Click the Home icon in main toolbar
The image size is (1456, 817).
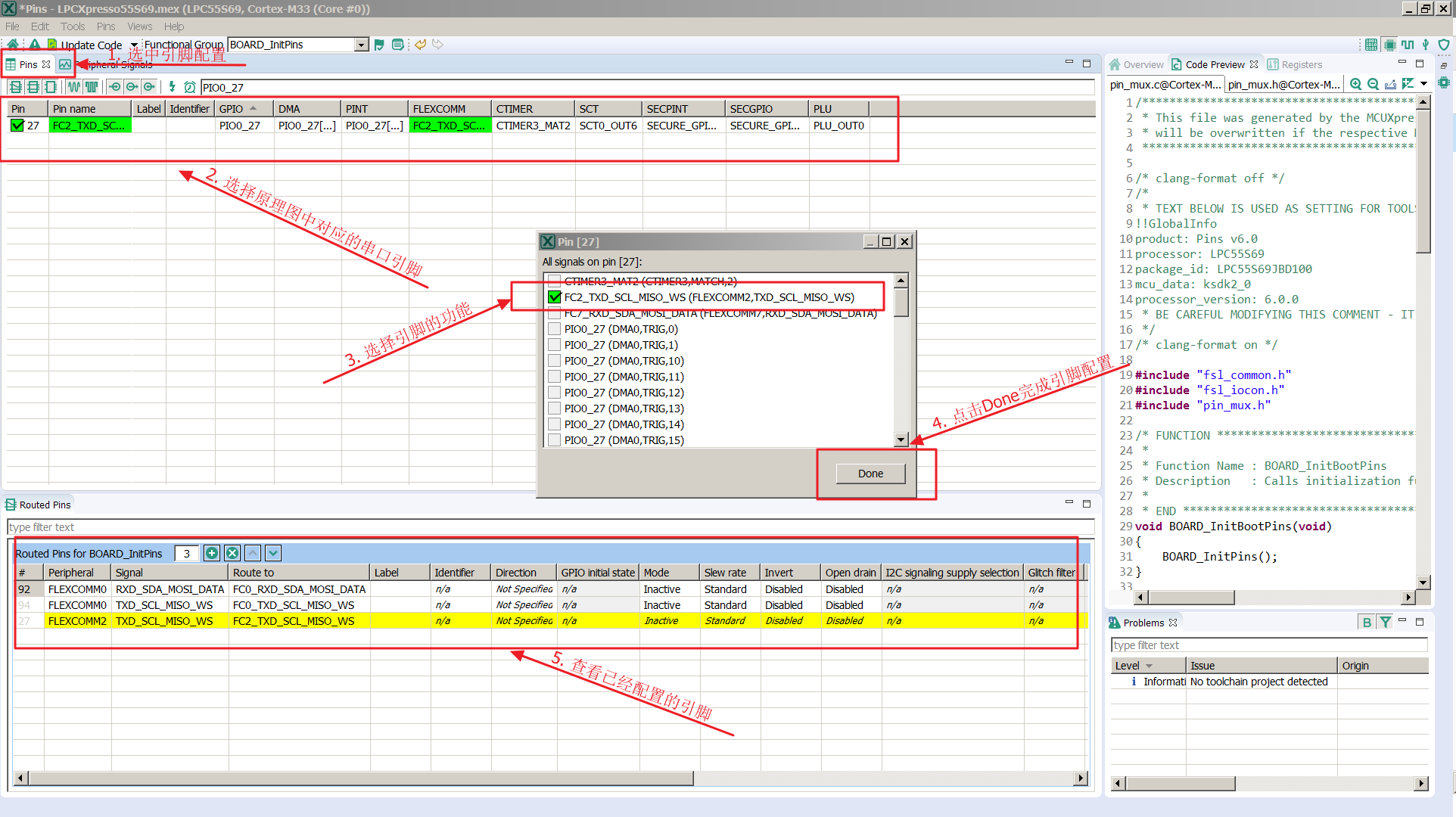click(x=13, y=45)
